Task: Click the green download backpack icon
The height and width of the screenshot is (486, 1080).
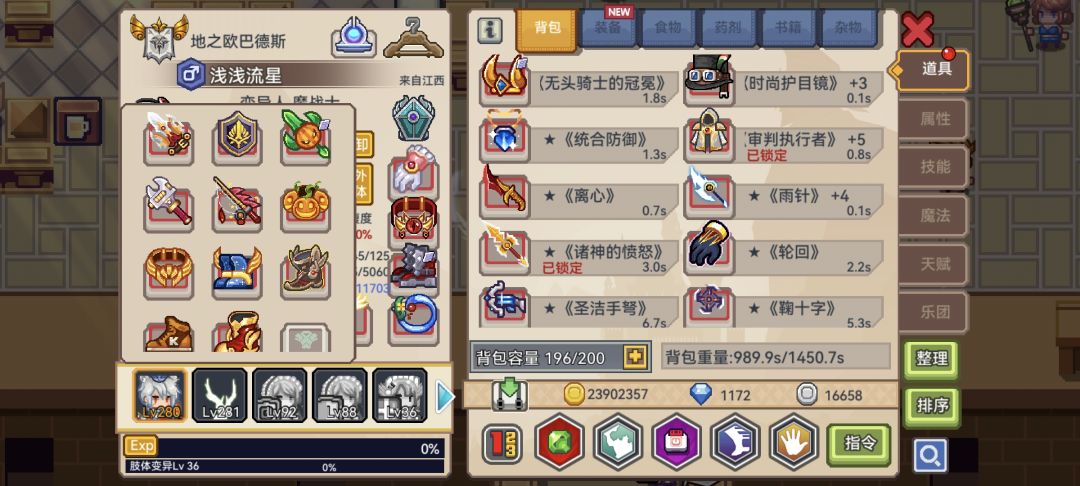Action: (x=509, y=396)
